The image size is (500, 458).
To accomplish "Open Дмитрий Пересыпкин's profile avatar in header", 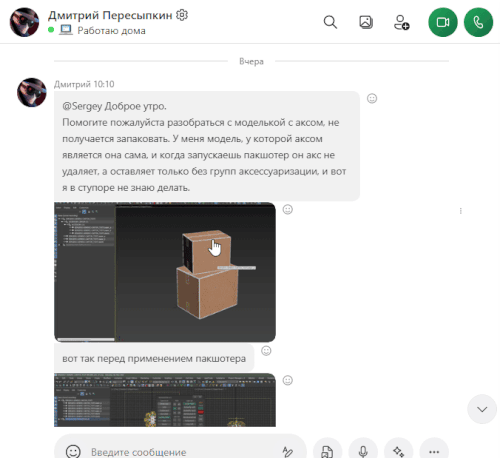I will 24,22.
